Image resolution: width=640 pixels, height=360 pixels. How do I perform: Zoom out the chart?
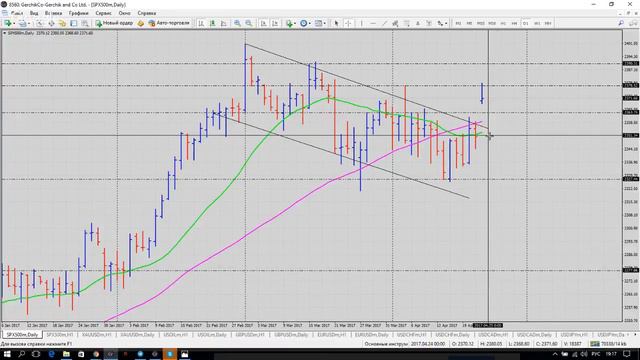[249, 23]
